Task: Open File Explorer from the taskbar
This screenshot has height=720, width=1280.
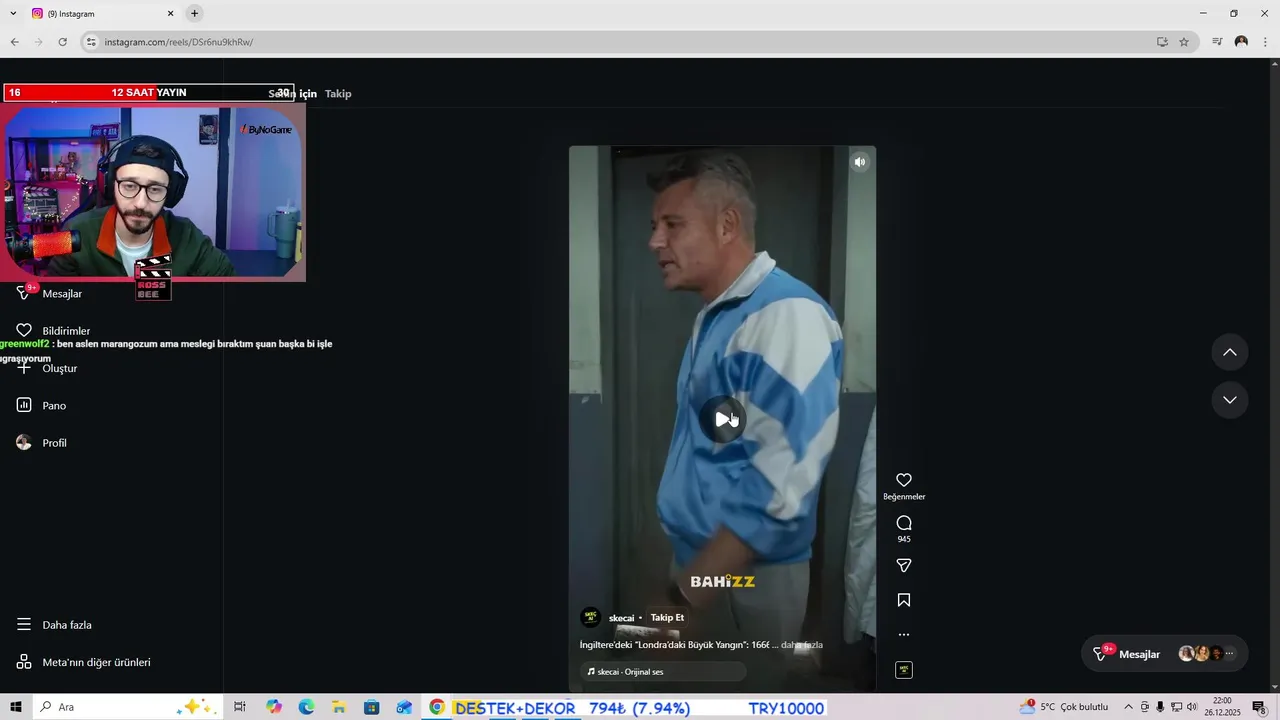Action: pyautogui.click(x=339, y=707)
